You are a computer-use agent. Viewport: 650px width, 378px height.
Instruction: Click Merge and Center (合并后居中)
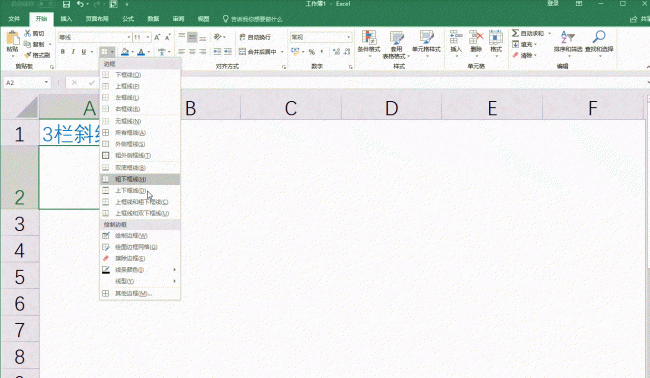(258, 52)
